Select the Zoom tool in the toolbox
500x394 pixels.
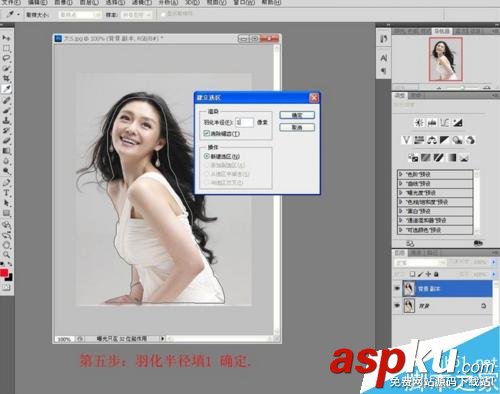click(x=6, y=255)
